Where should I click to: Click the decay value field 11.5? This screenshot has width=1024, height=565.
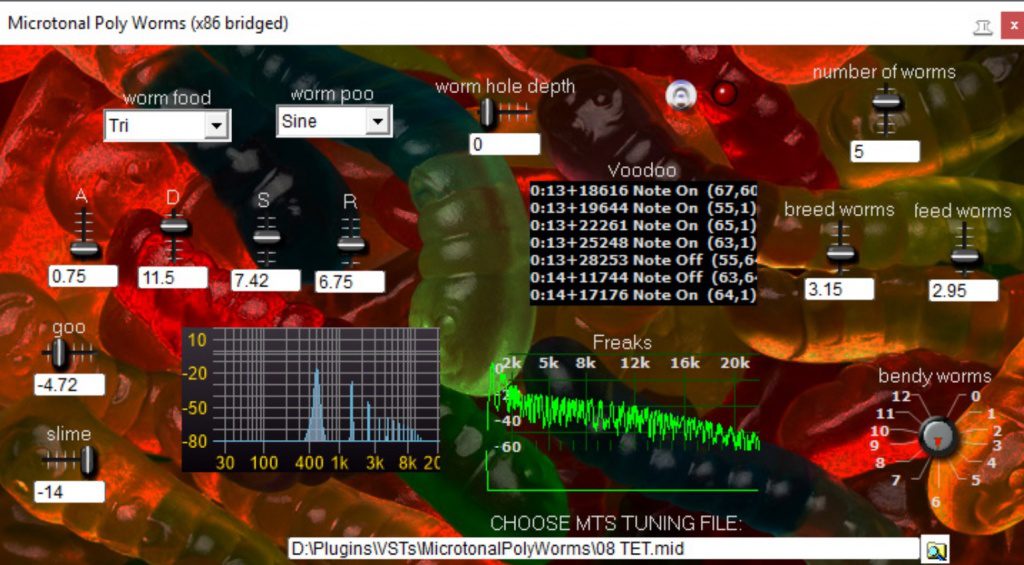(x=173, y=278)
